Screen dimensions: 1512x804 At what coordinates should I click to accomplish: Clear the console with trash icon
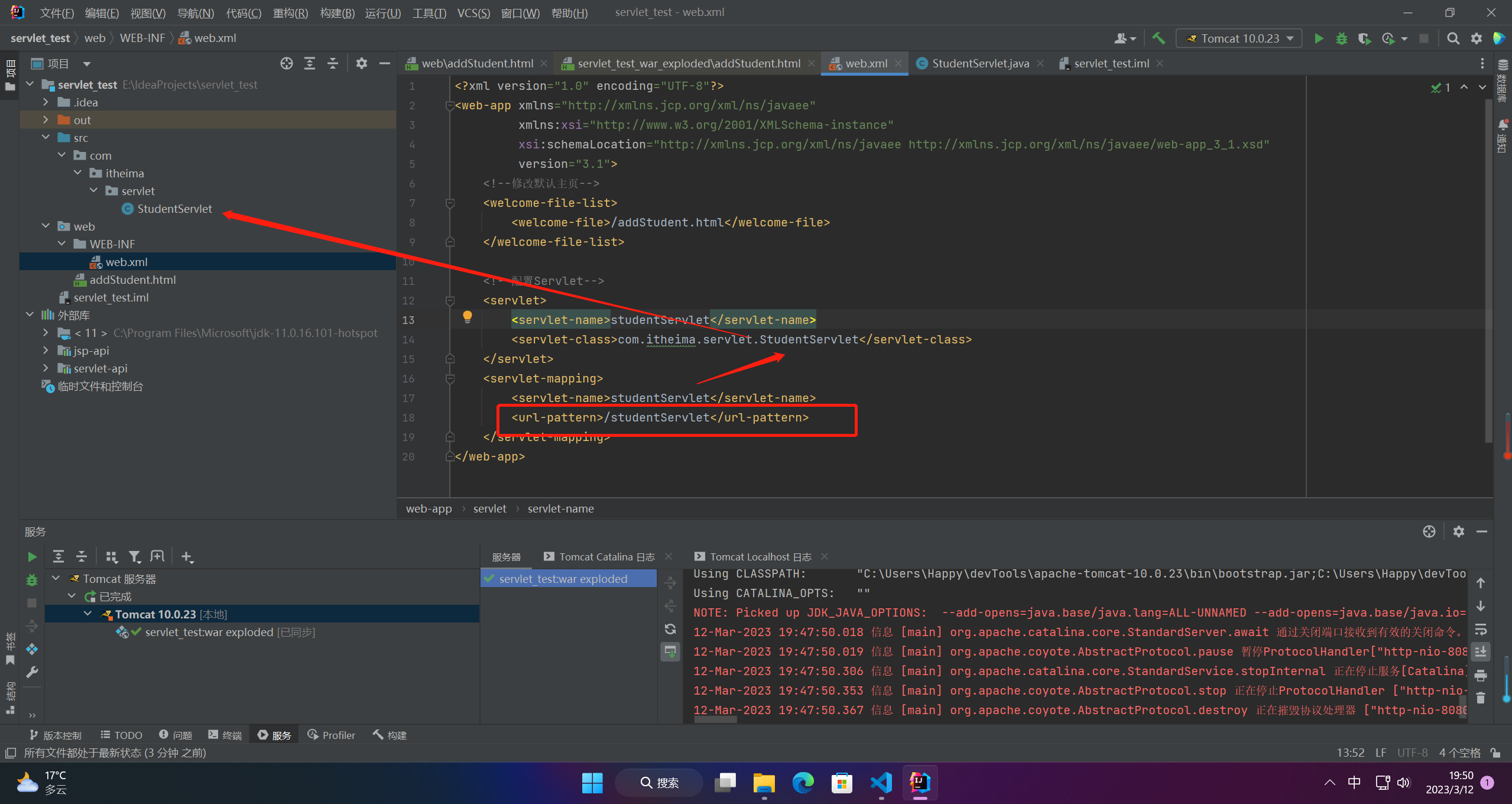(1480, 698)
